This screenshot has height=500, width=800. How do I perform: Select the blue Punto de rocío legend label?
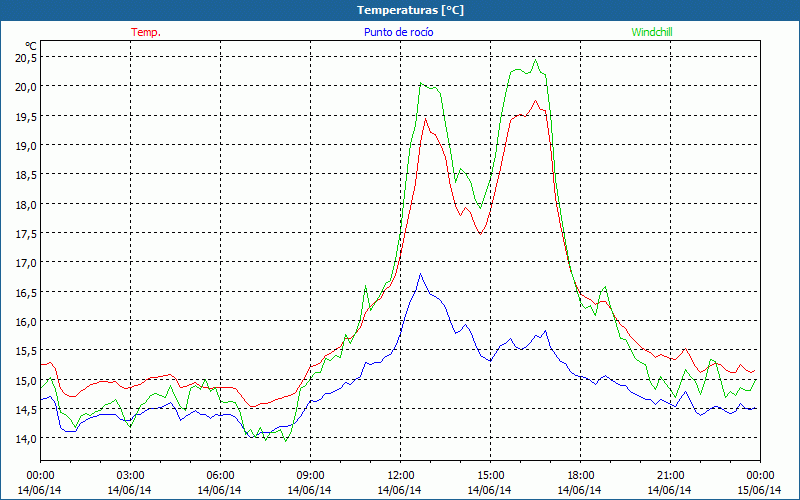tap(399, 32)
